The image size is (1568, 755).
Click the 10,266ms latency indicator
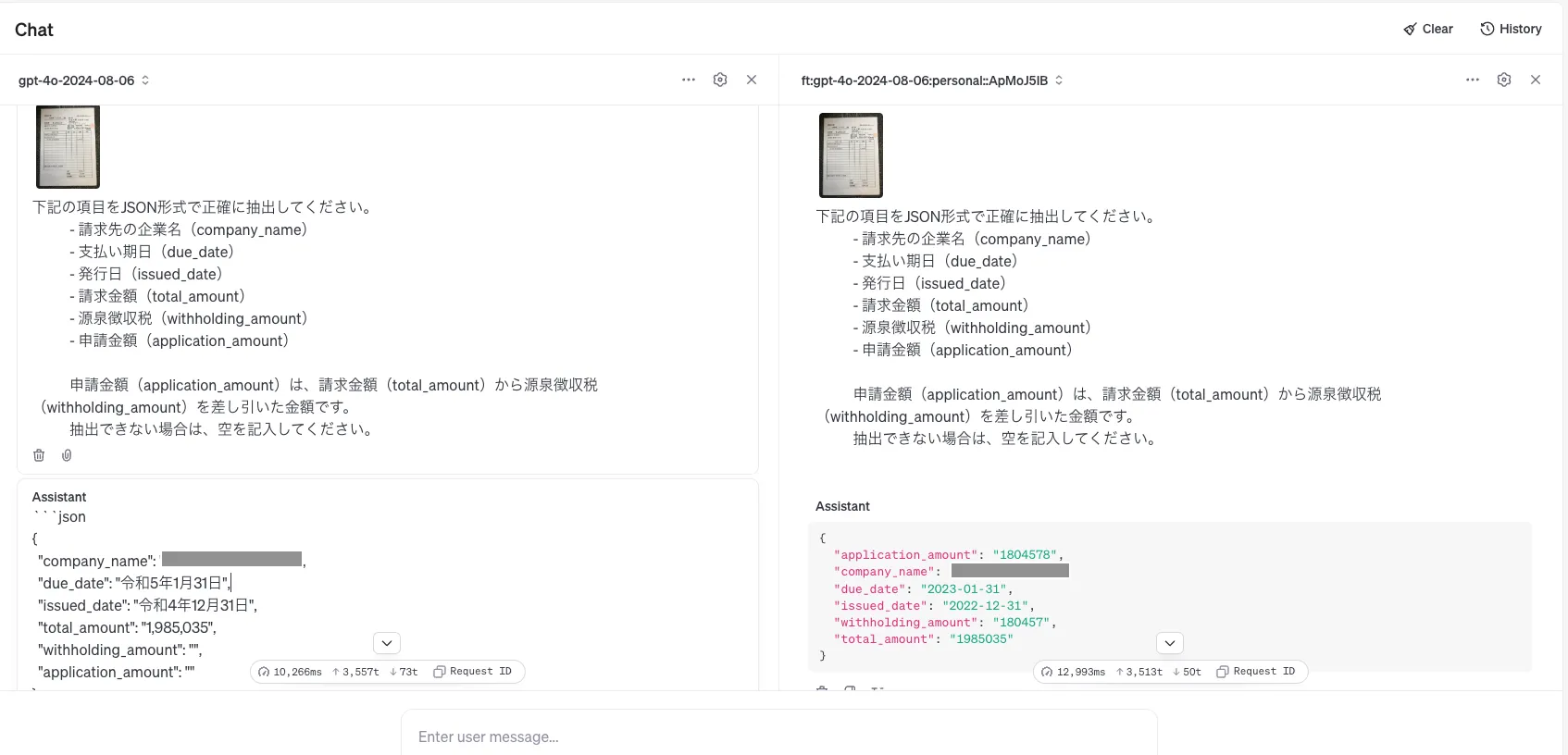(x=290, y=672)
